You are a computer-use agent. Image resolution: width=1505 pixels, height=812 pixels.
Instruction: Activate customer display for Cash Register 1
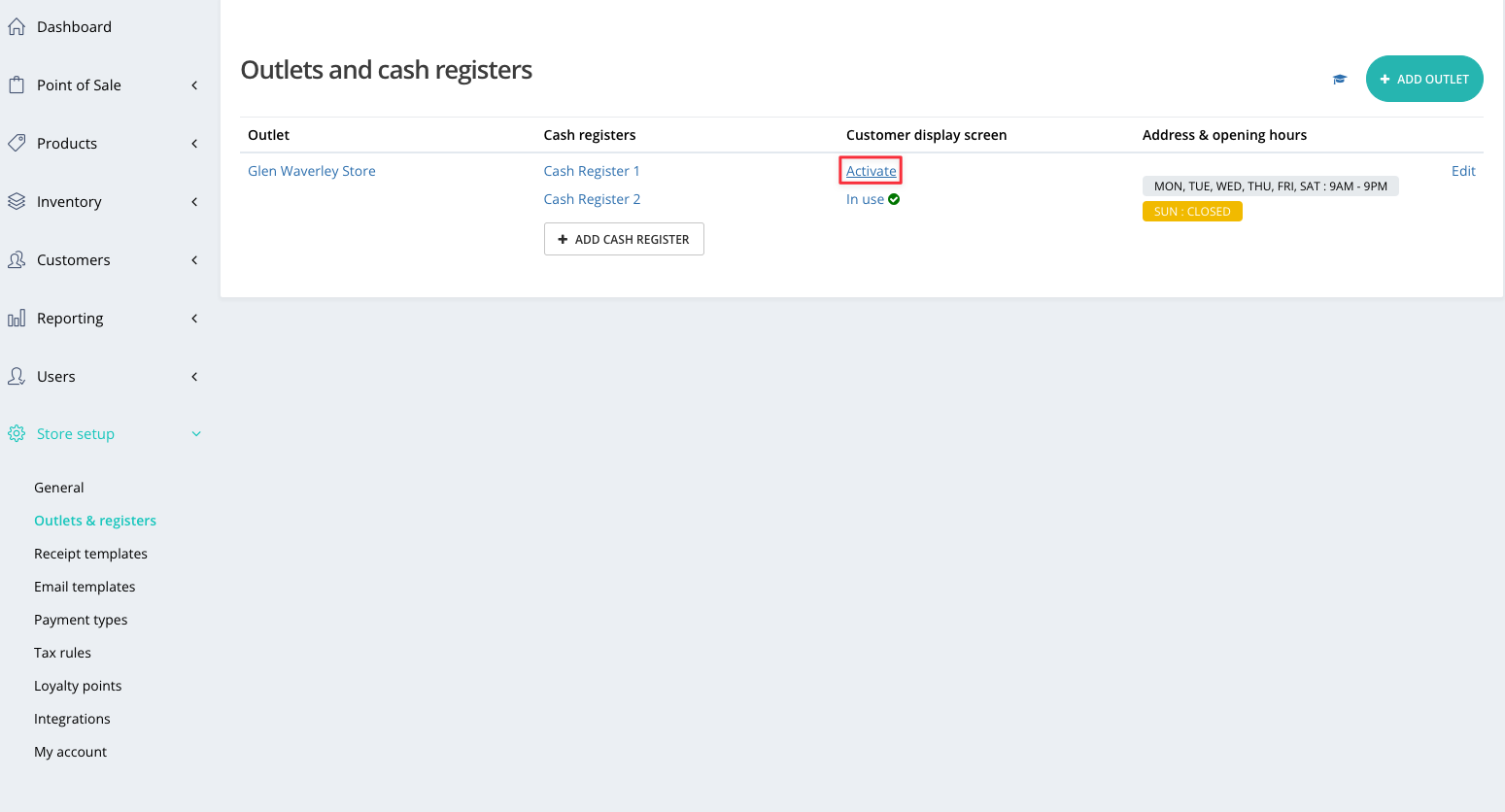pos(871,171)
